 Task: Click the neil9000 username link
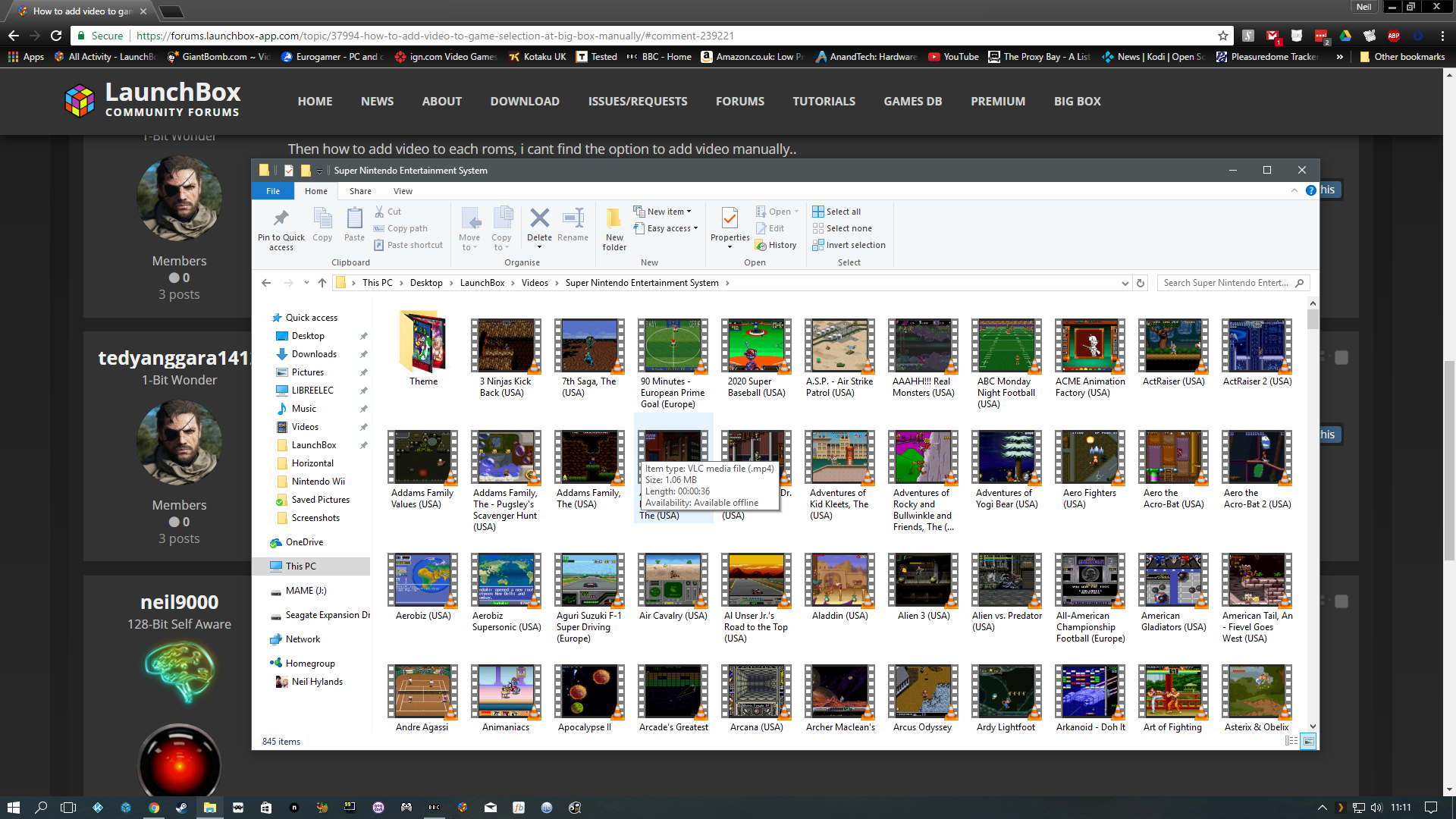click(179, 602)
